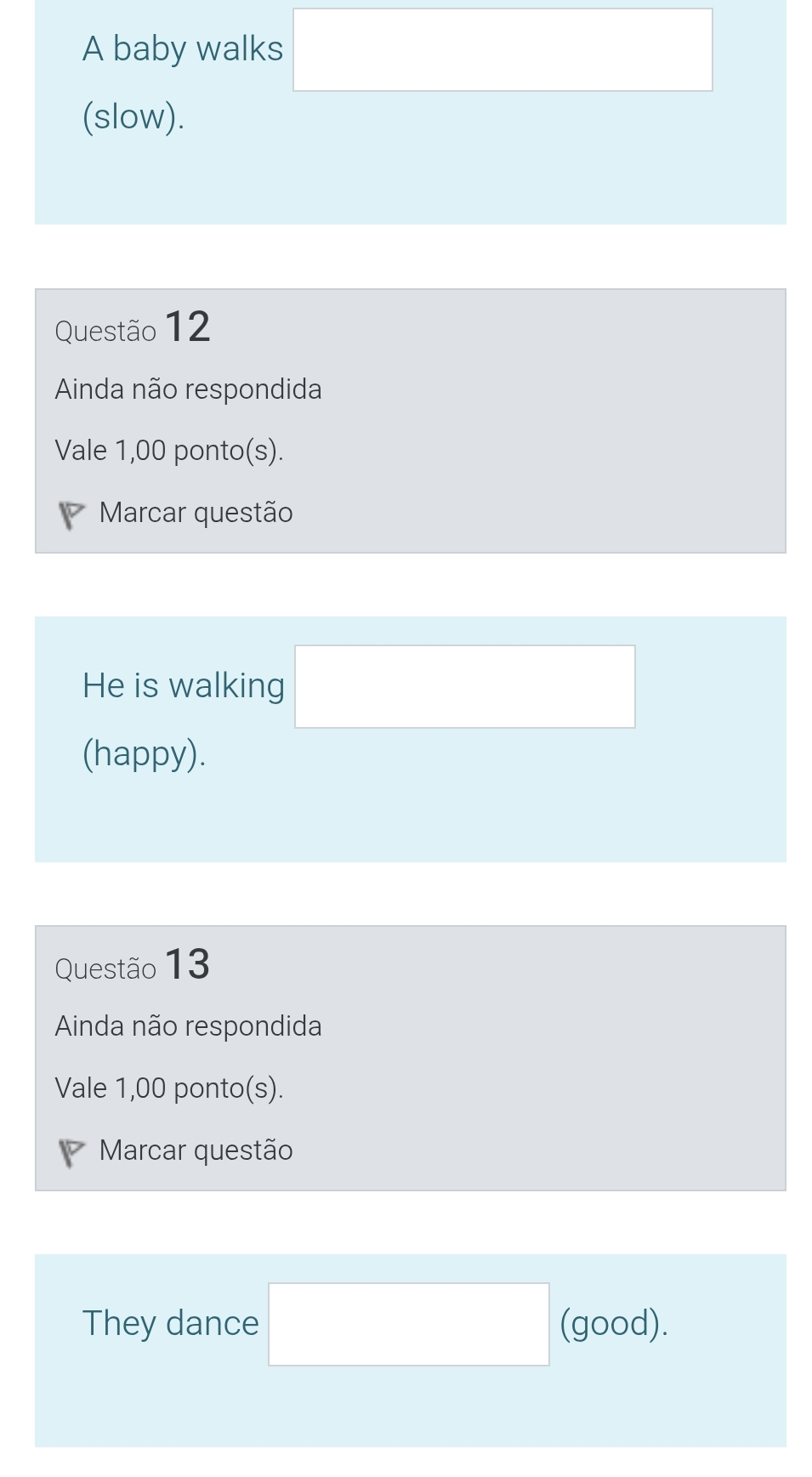Click 'Ainda não respondida' status of Questão 13
The image size is (812, 1477).
click(188, 1026)
